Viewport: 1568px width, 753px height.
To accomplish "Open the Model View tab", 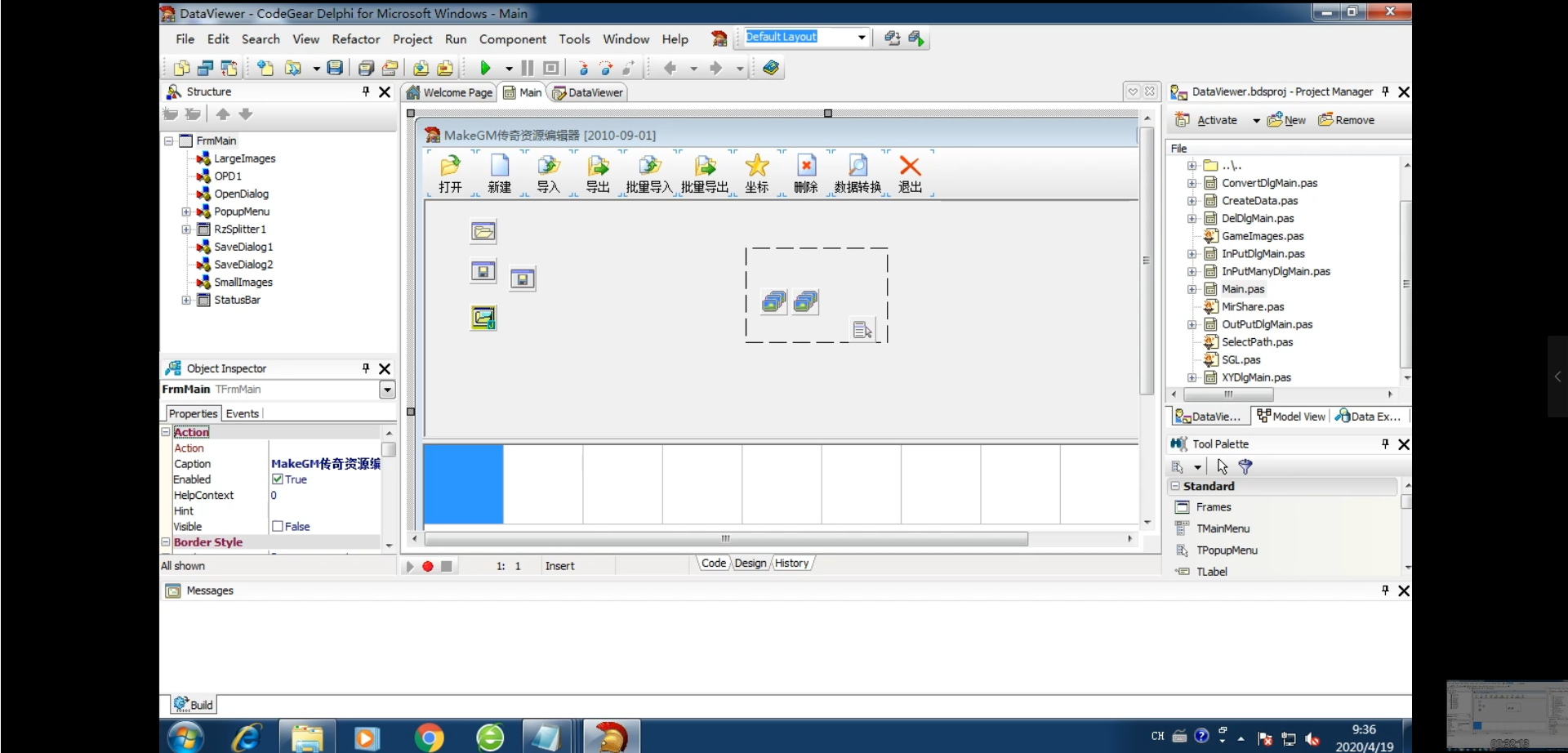I will [x=1291, y=417].
